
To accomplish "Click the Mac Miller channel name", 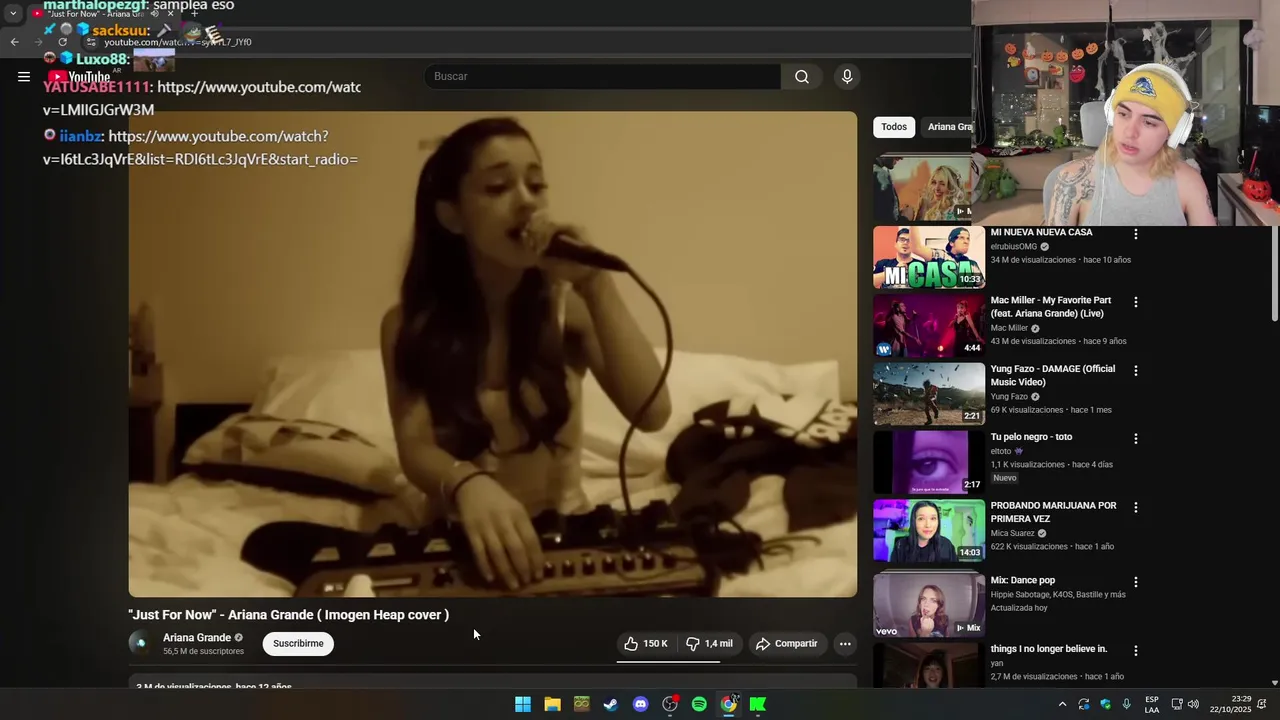I will pos(1009,328).
